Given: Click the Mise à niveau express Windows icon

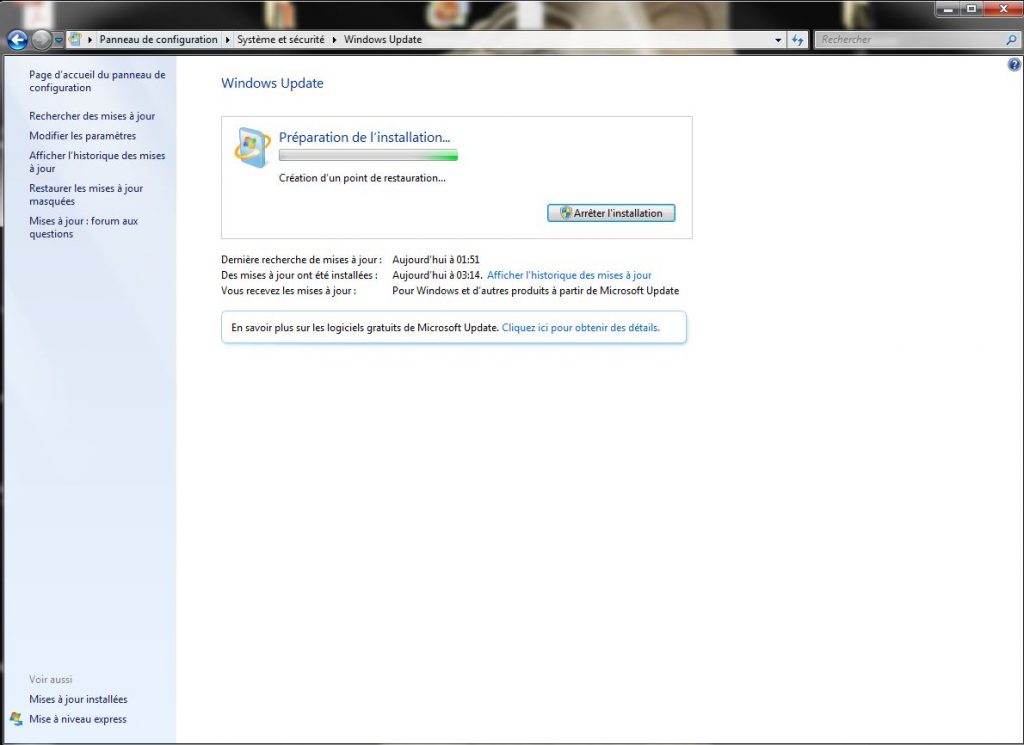Looking at the screenshot, I should click(x=16, y=719).
